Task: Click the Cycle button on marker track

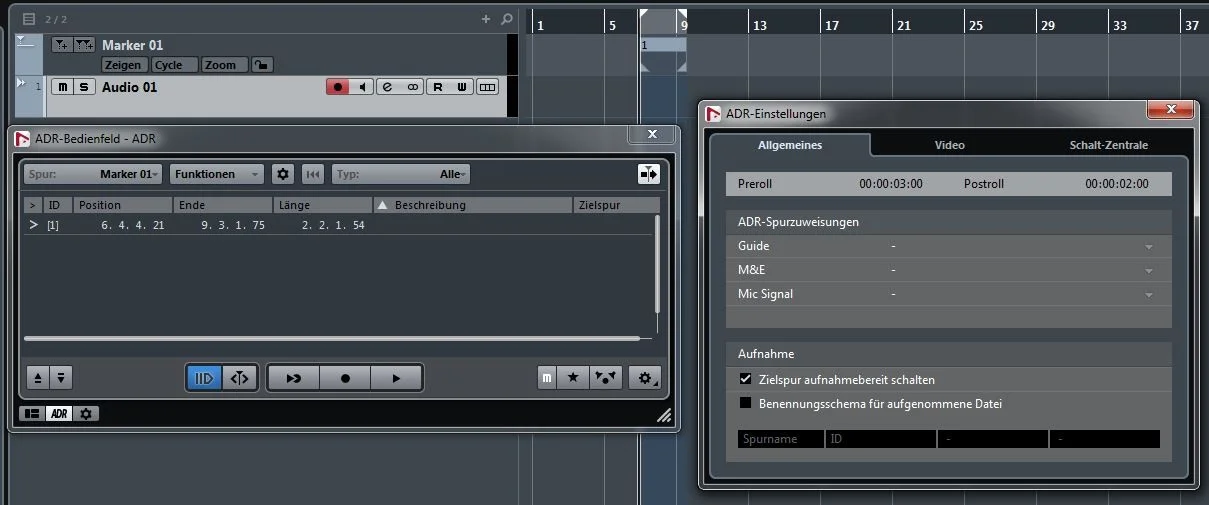Action: (x=174, y=65)
